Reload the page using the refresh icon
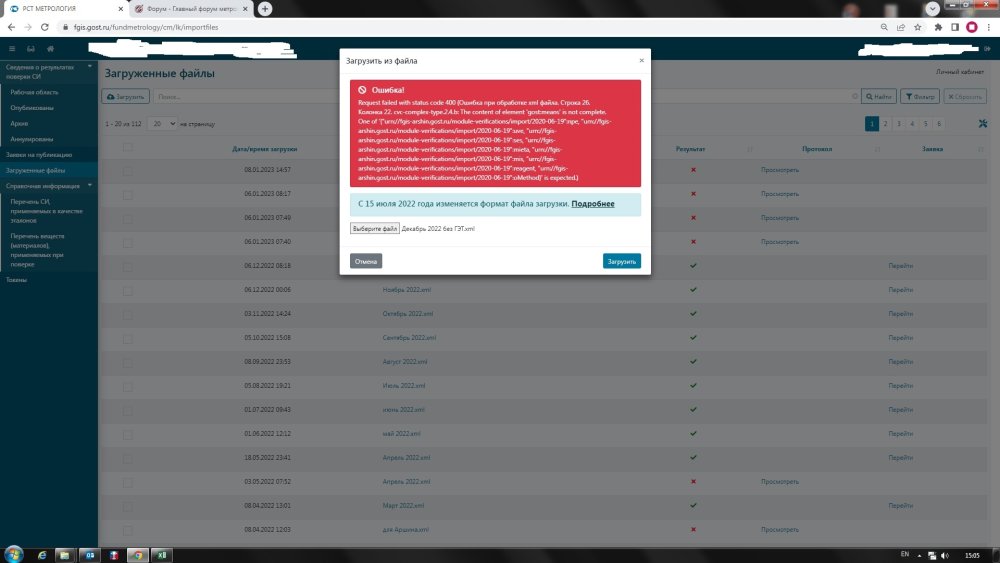Screen dimensions: 1000x563 47,27
